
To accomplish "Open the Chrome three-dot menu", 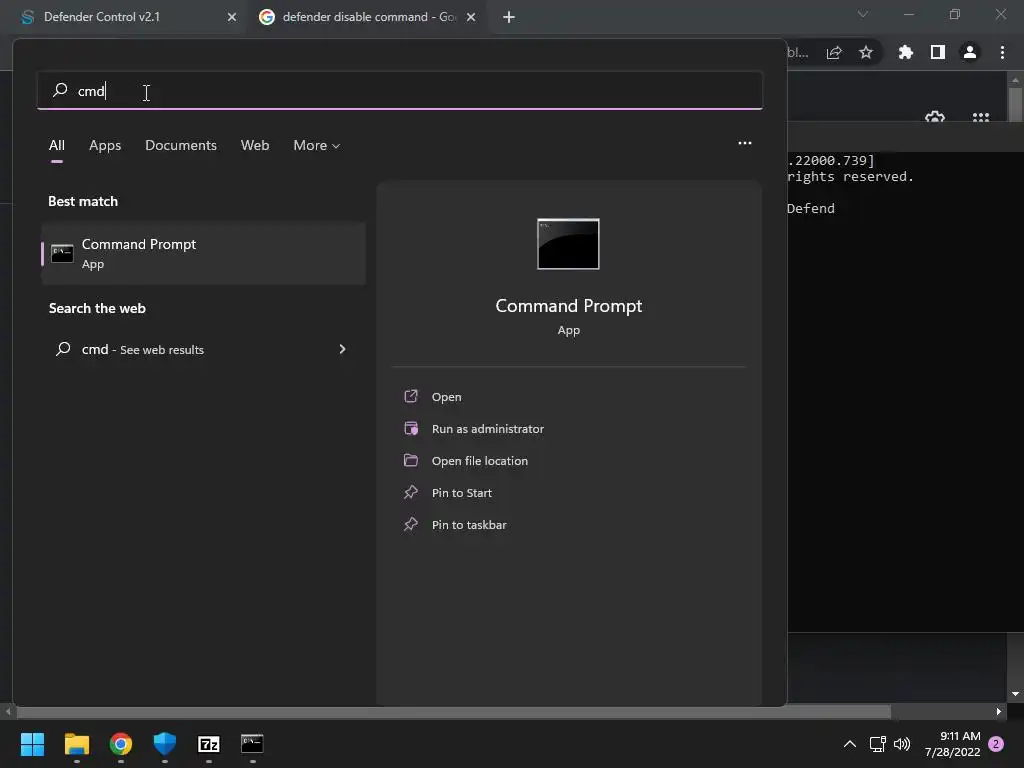I will point(1002,52).
